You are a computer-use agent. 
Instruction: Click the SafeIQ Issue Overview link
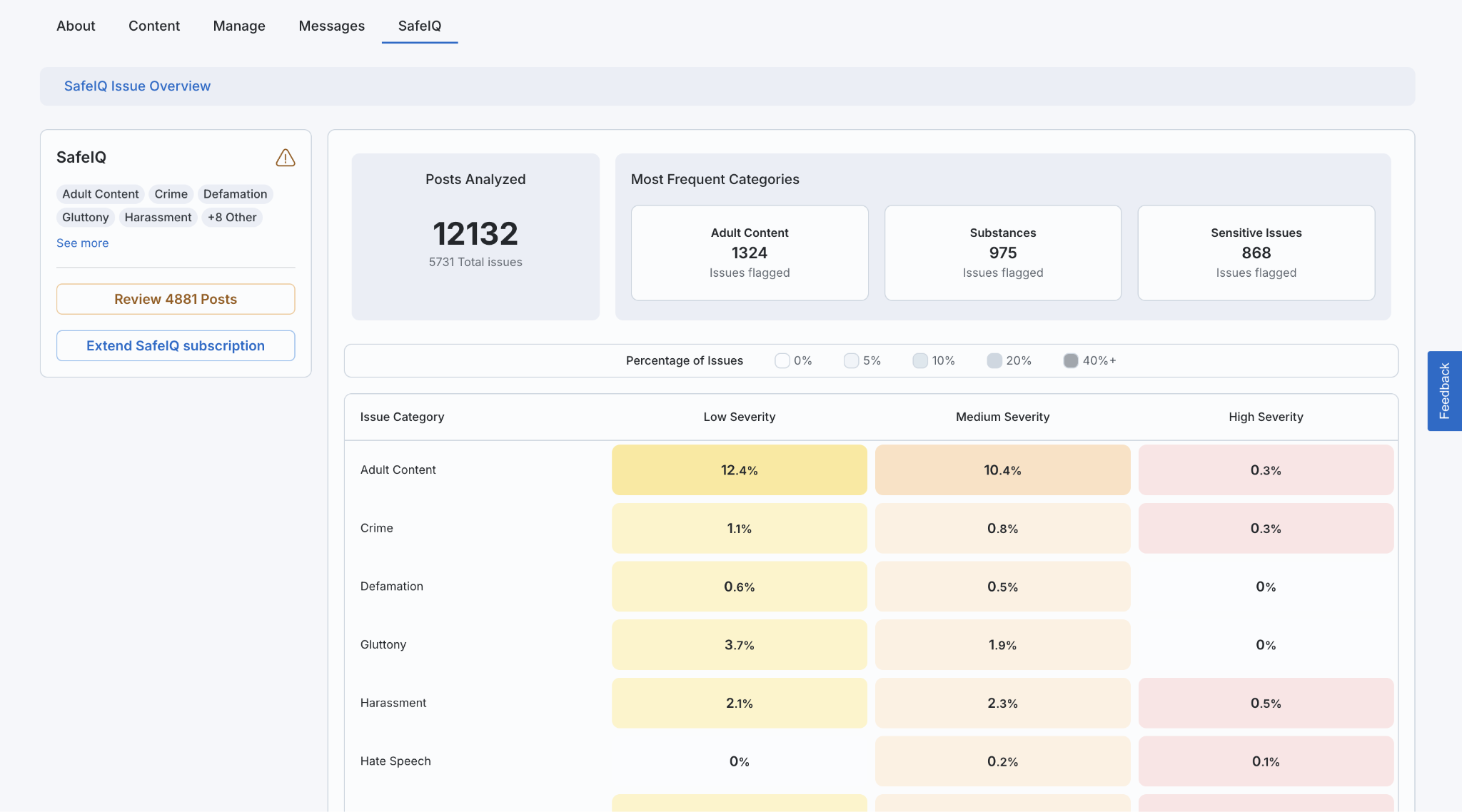click(x=137, y=86)
